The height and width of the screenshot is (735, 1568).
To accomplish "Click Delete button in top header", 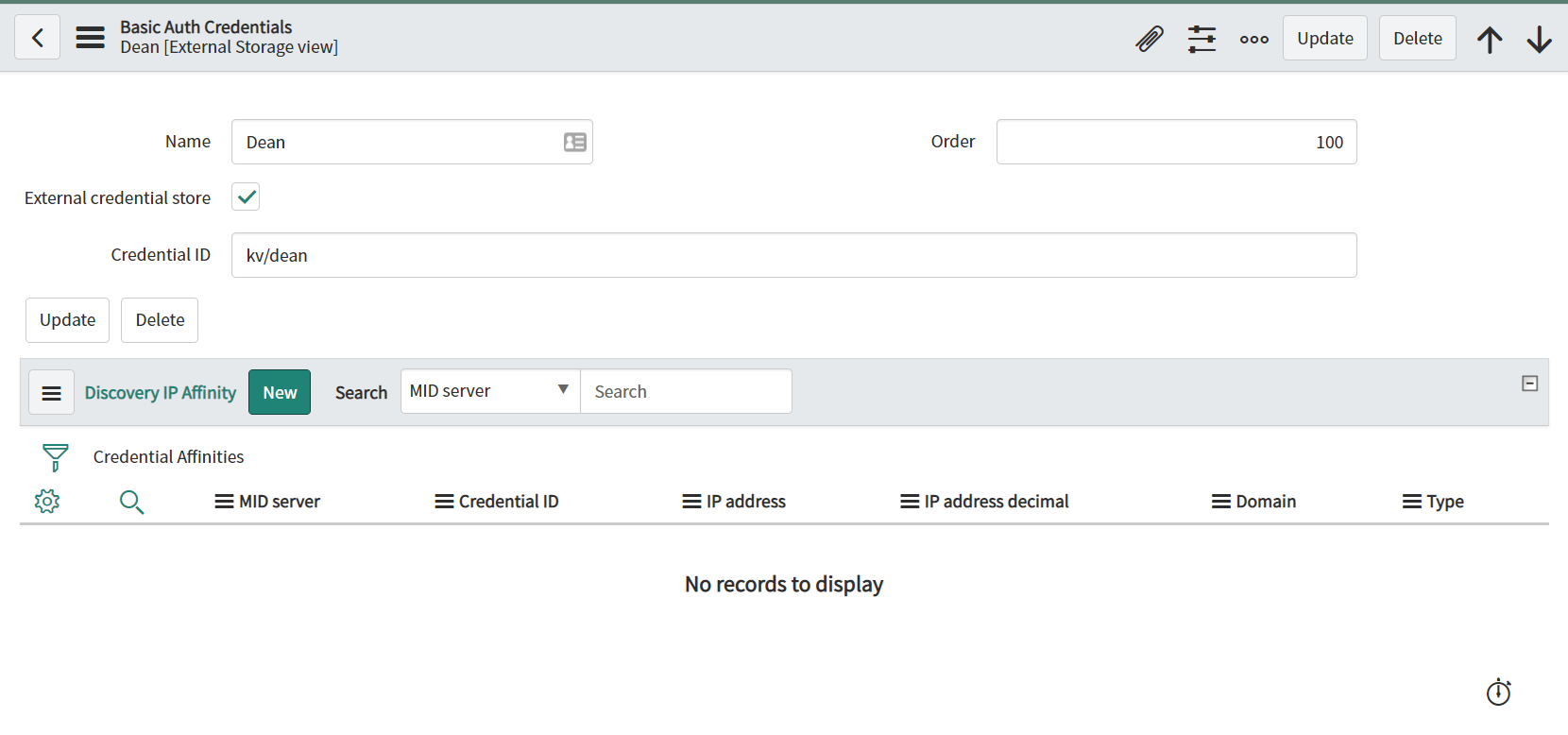I will [x=1417, y=39].
